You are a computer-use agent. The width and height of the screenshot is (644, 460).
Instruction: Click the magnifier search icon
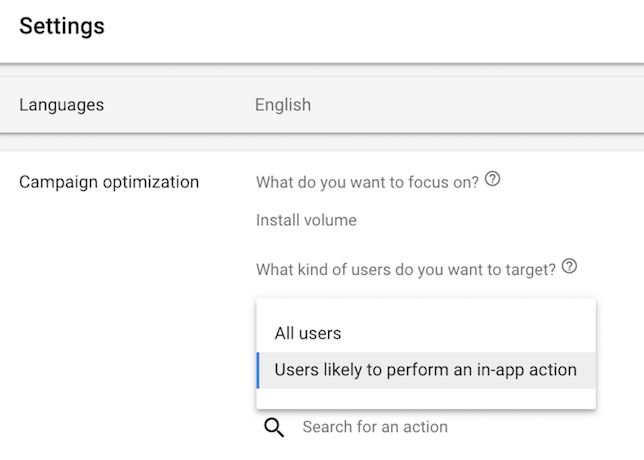(x=274, y=428)
